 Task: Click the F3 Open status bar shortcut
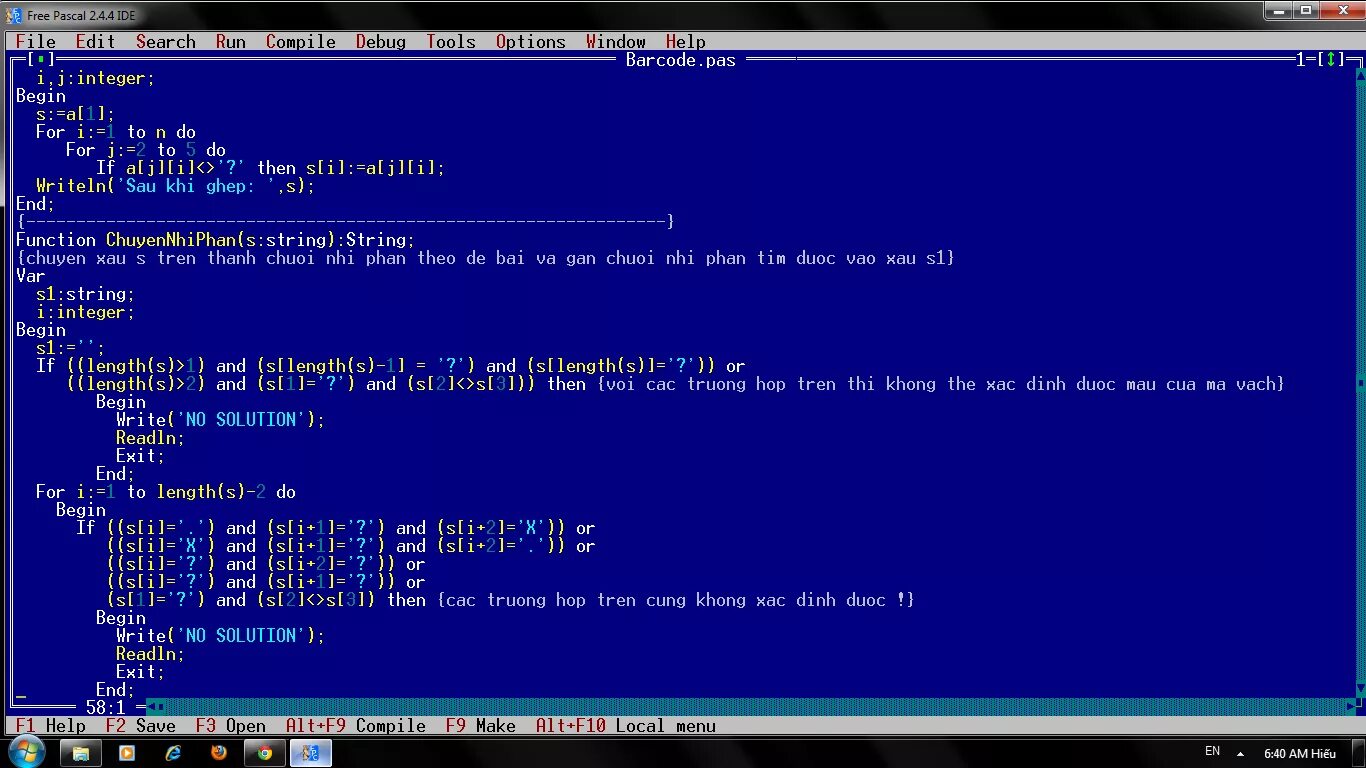231,726
